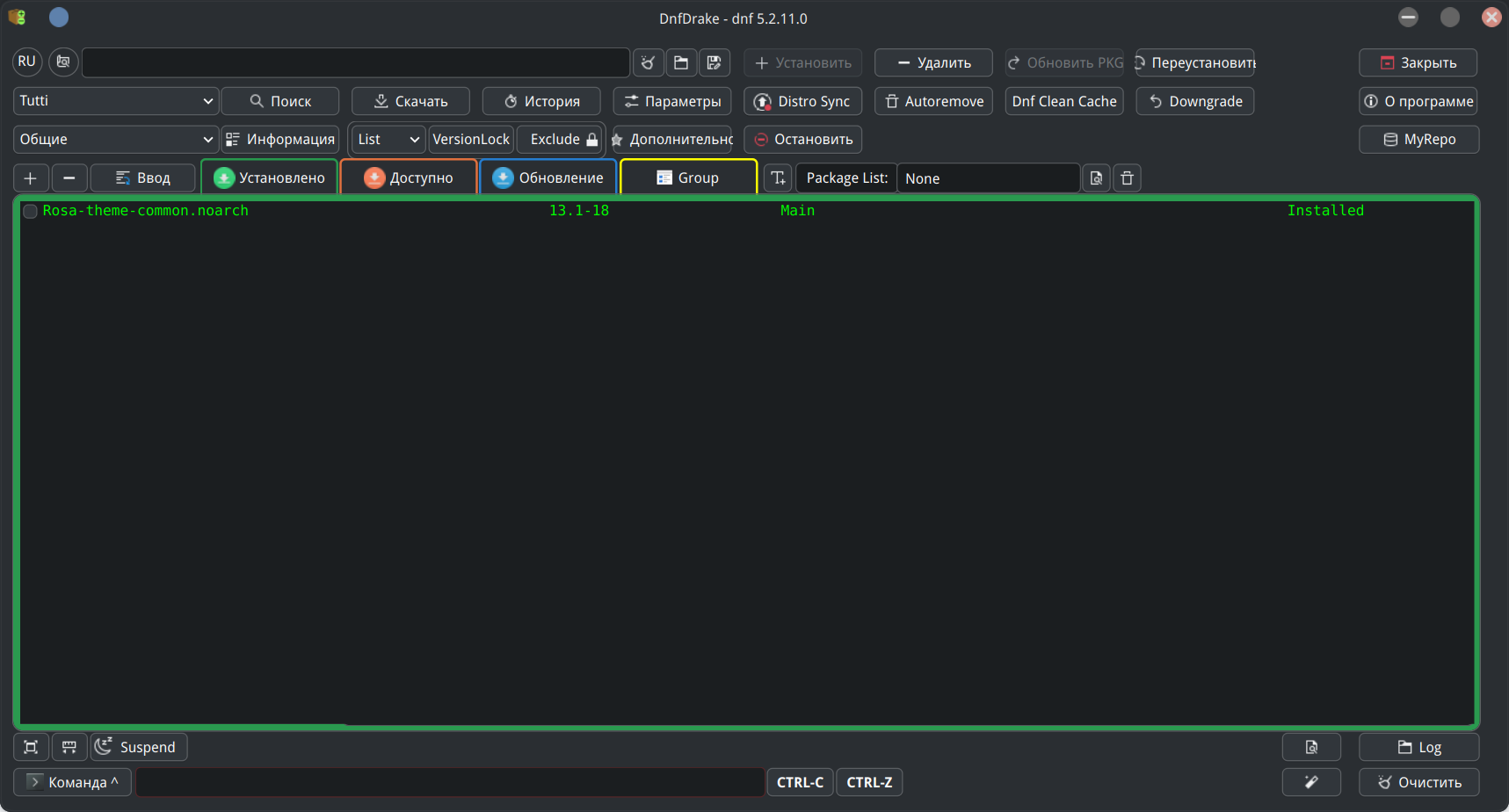This screenshot has height=812, width=1509.
Task: Click the text-plus icon before Package List
Action: point(779,178)
